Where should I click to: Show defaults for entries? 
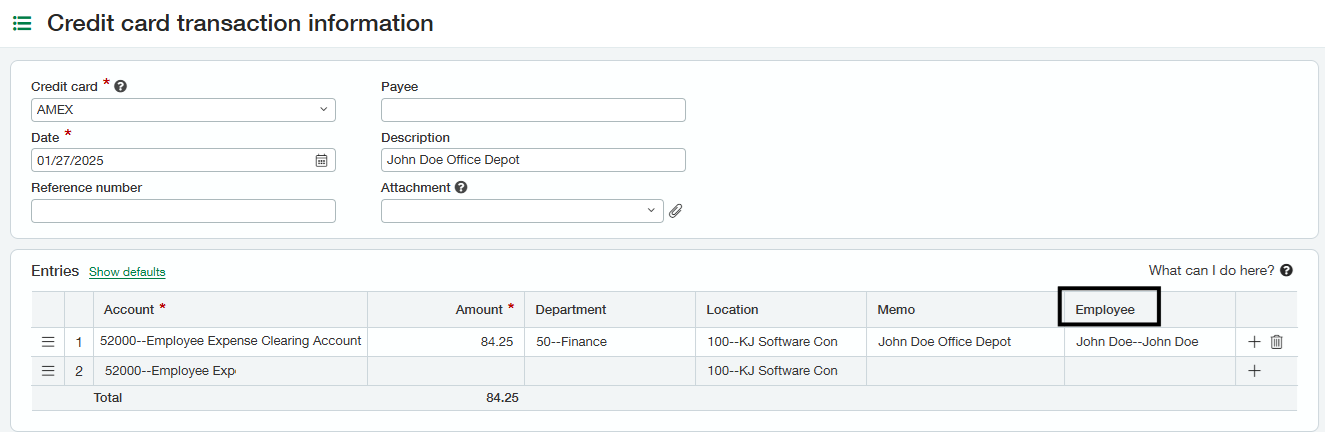click(x=127, y=272)
